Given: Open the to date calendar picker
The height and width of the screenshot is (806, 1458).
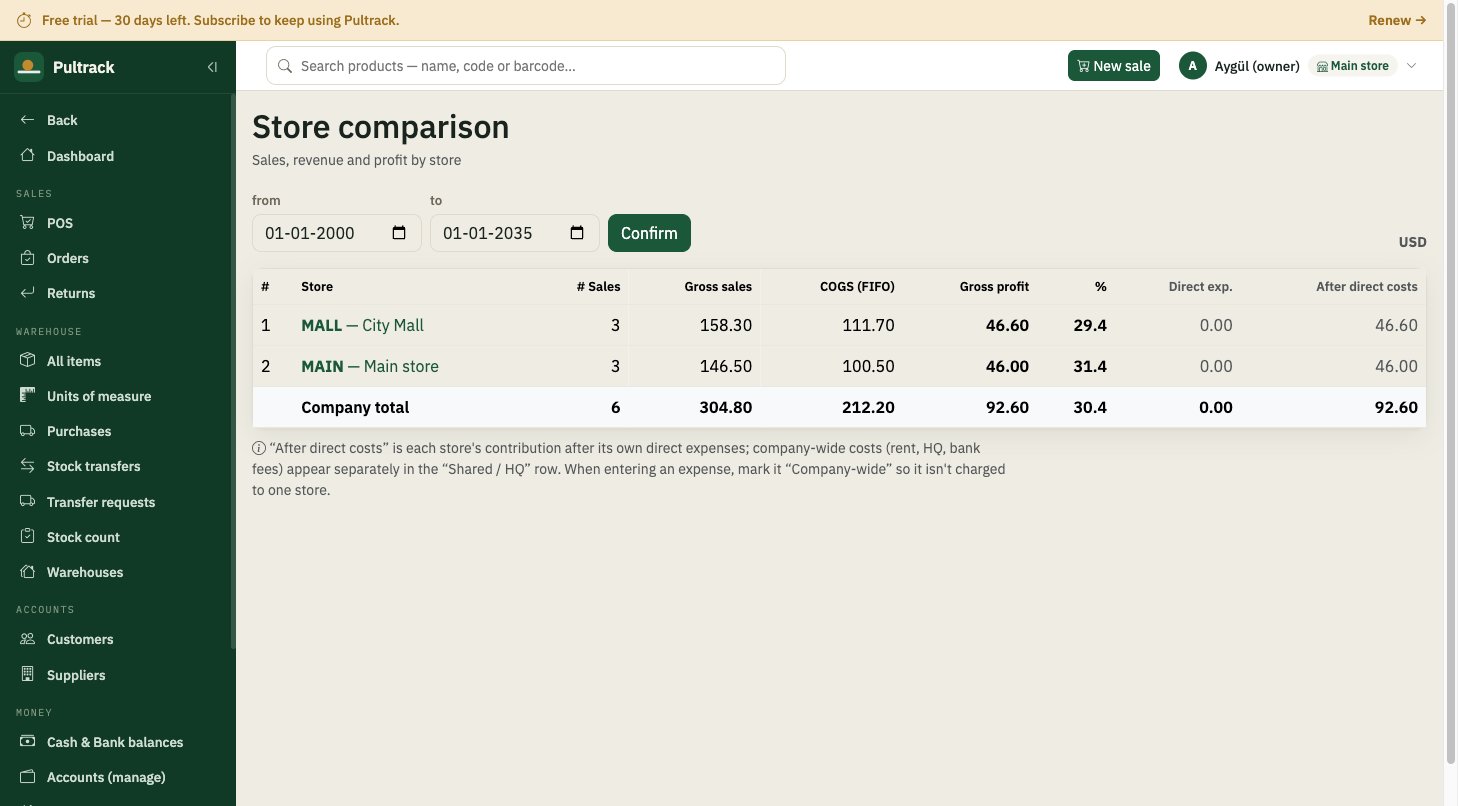Looking at the screenshot, I should (577, 233).
